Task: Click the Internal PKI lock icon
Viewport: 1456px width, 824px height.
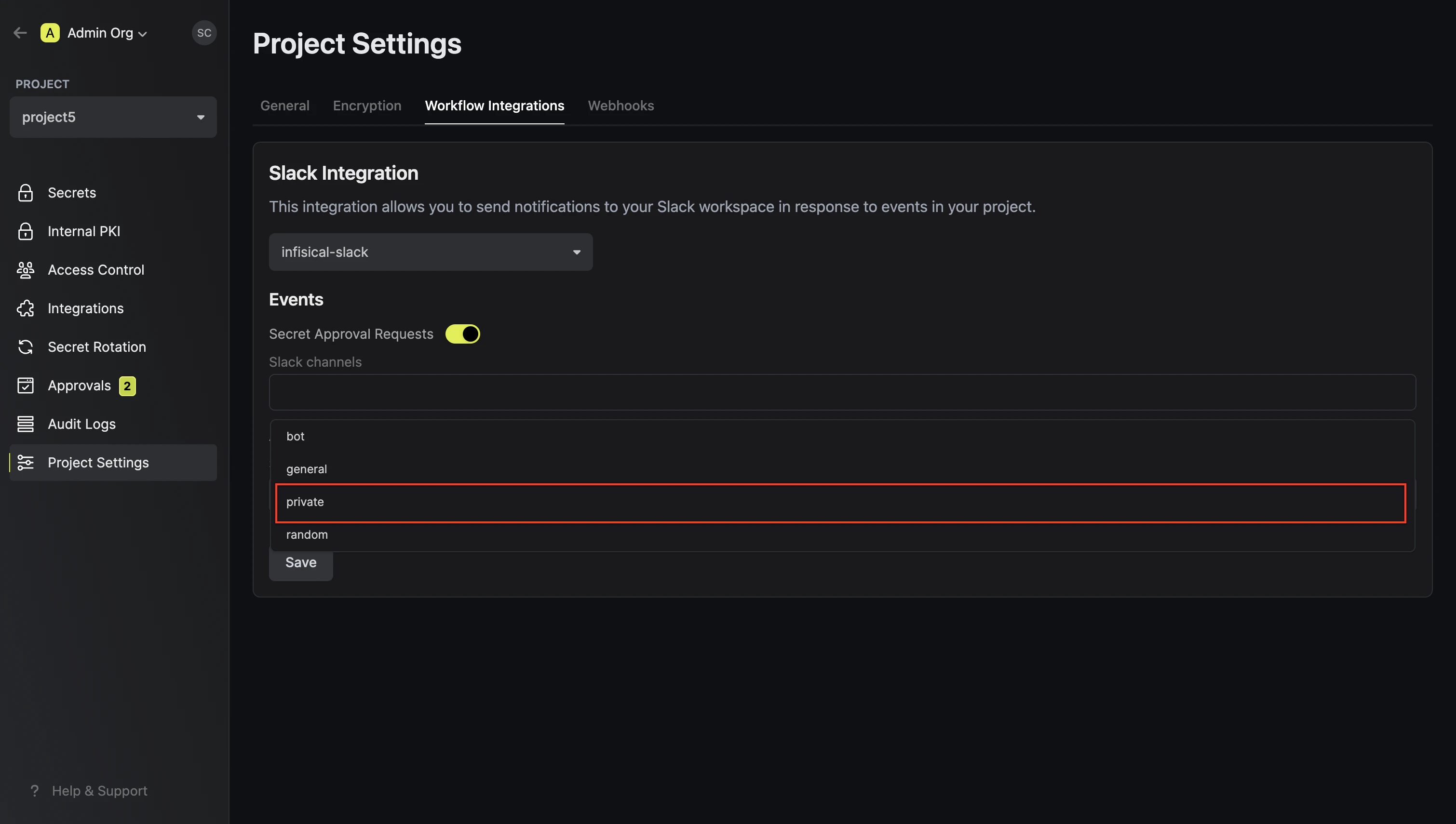Action: coord(26,231)
